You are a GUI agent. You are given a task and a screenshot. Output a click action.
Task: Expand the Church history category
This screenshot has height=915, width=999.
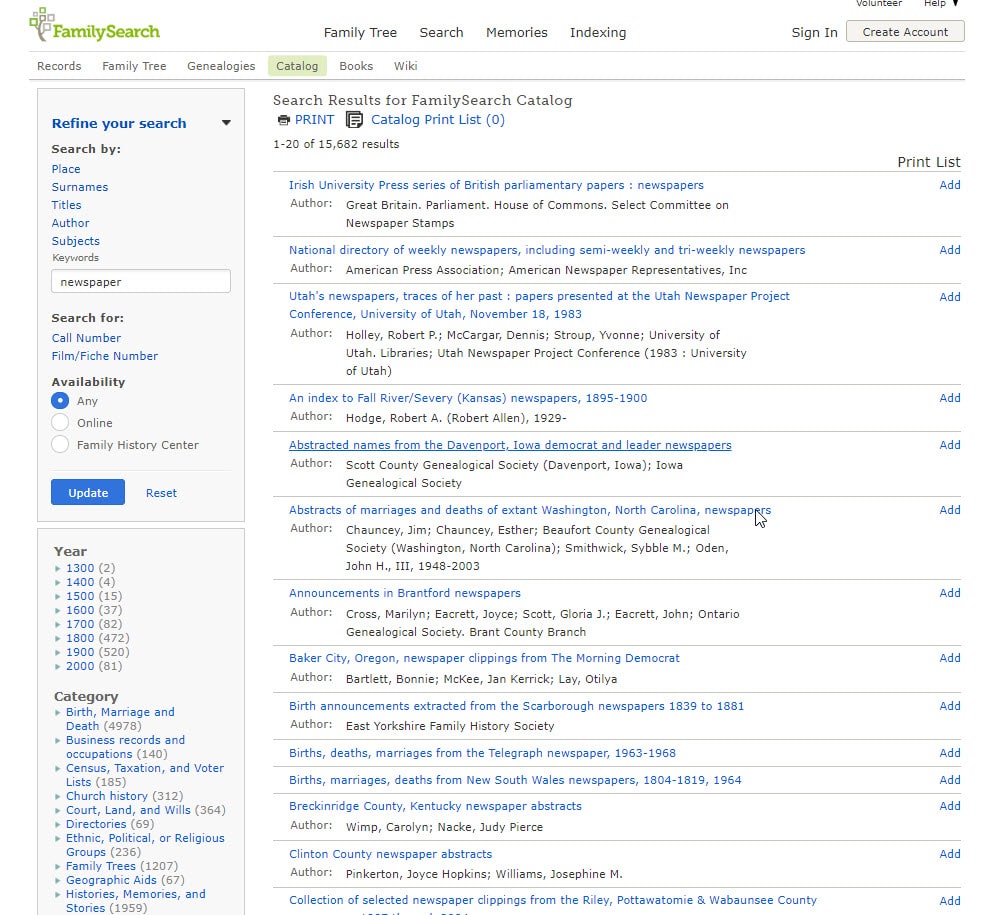point(58,796)
